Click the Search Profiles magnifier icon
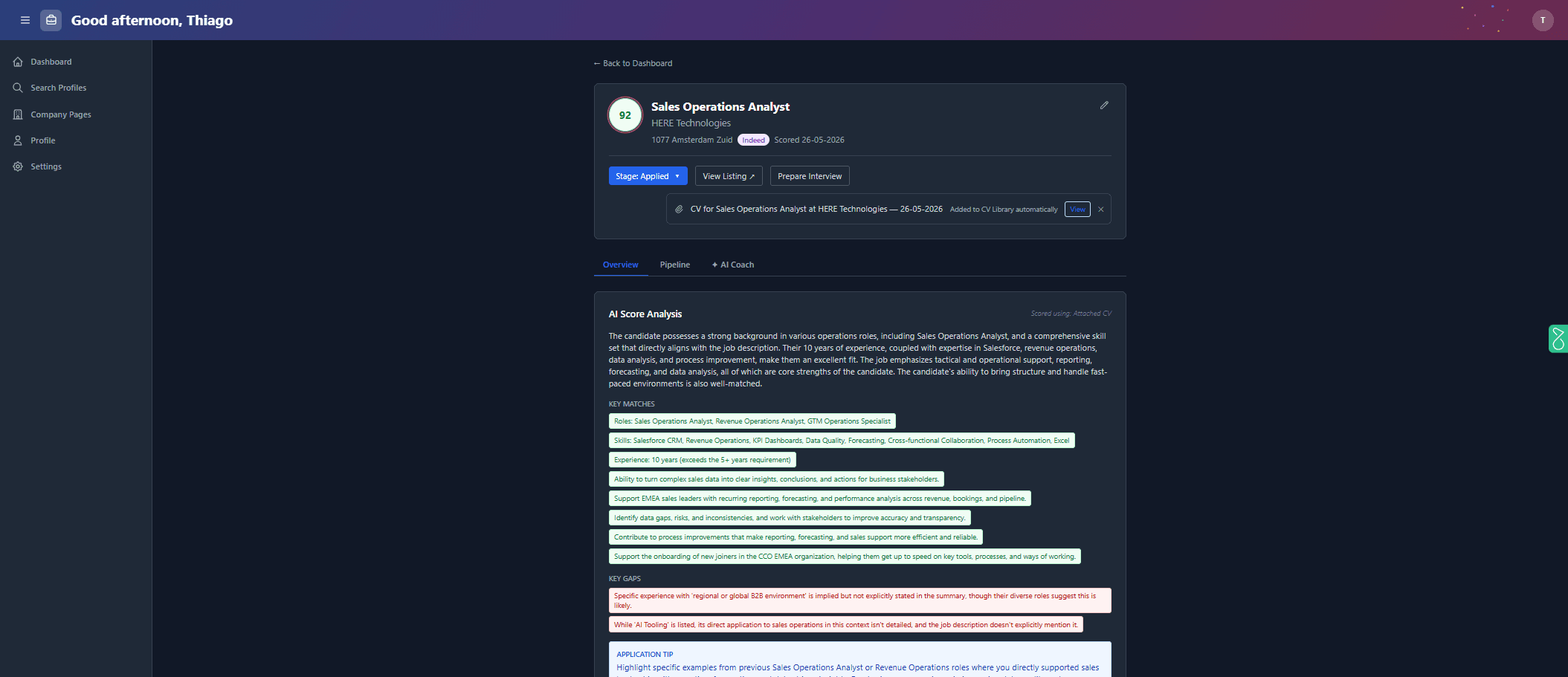 (18, 88)
